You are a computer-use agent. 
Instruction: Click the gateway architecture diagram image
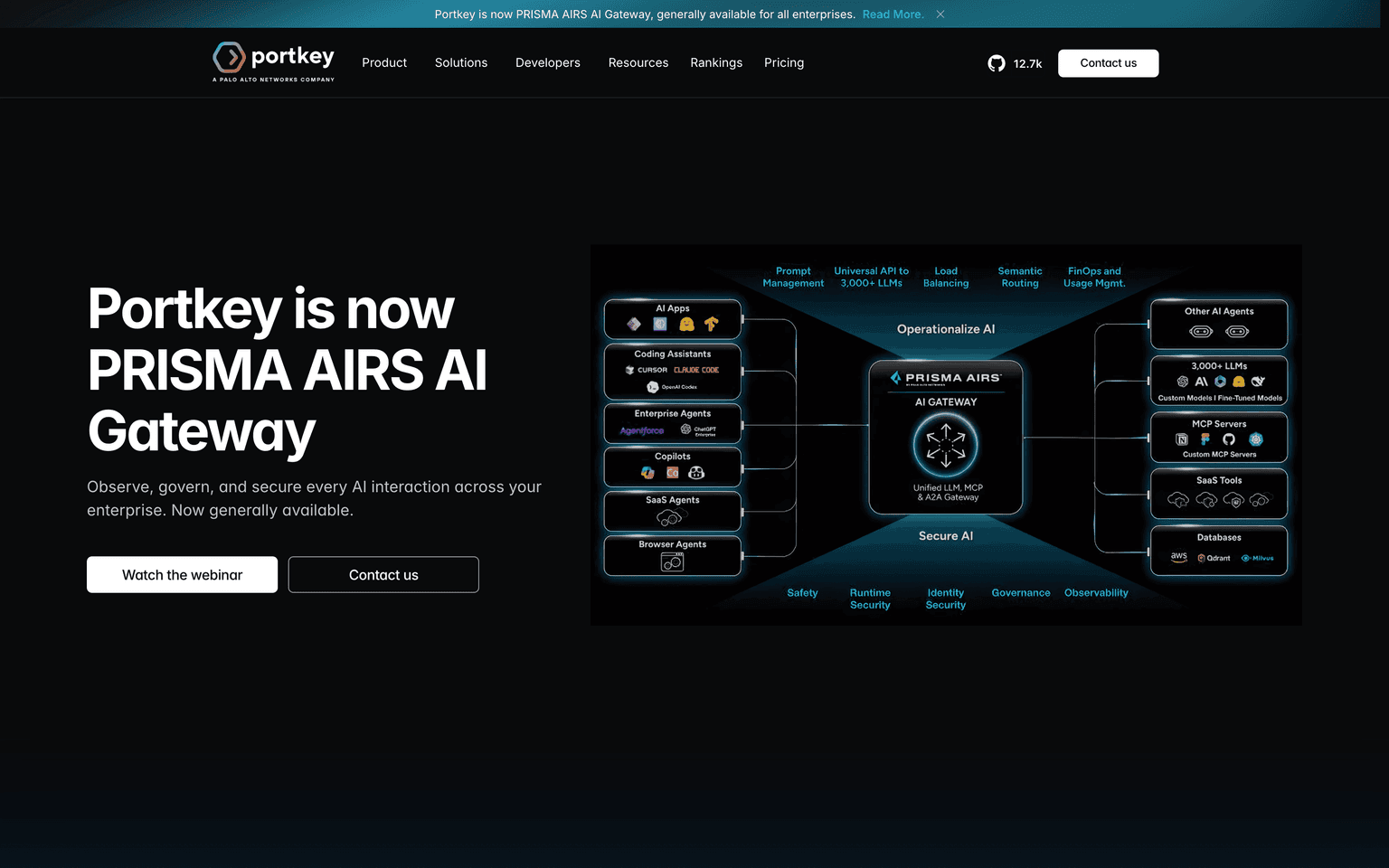coord(946,435)
